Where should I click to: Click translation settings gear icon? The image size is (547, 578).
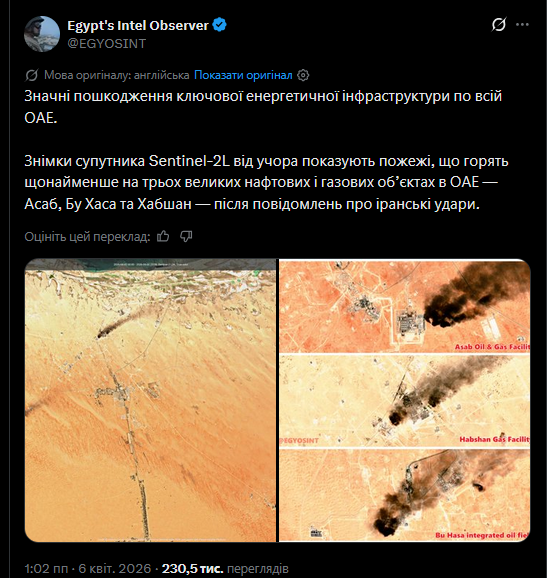pyautogui.click(x=303, y=75)
